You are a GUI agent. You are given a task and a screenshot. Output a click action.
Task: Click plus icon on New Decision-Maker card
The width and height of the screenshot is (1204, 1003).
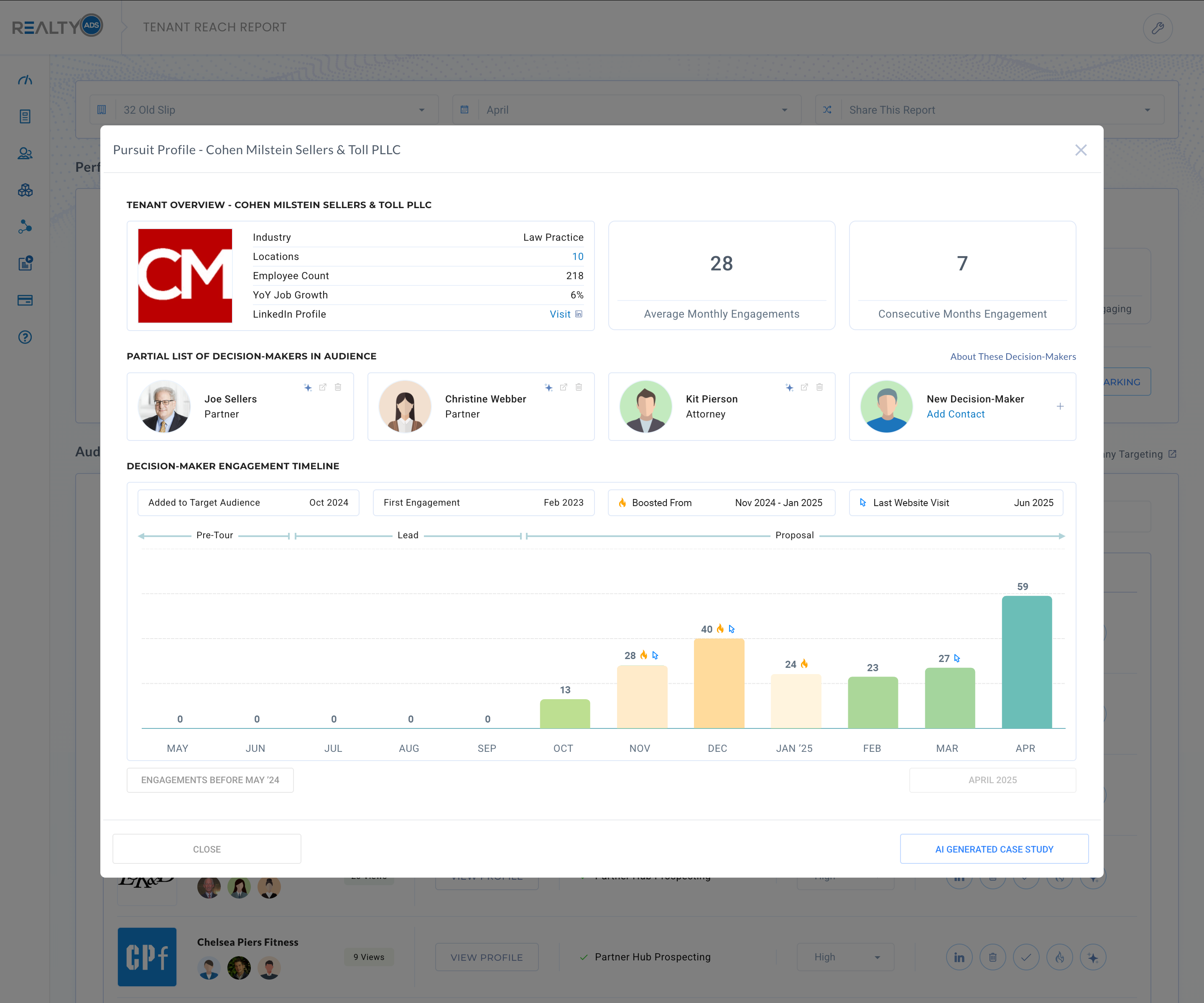[1060, 406]
